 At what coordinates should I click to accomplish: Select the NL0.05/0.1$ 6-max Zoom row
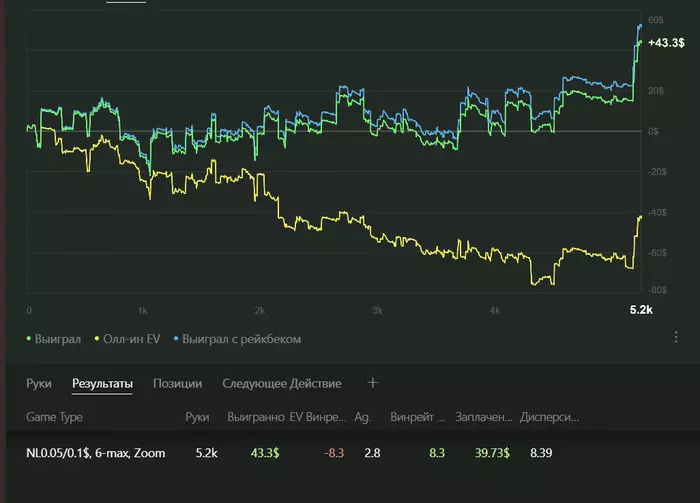point(96,453)
